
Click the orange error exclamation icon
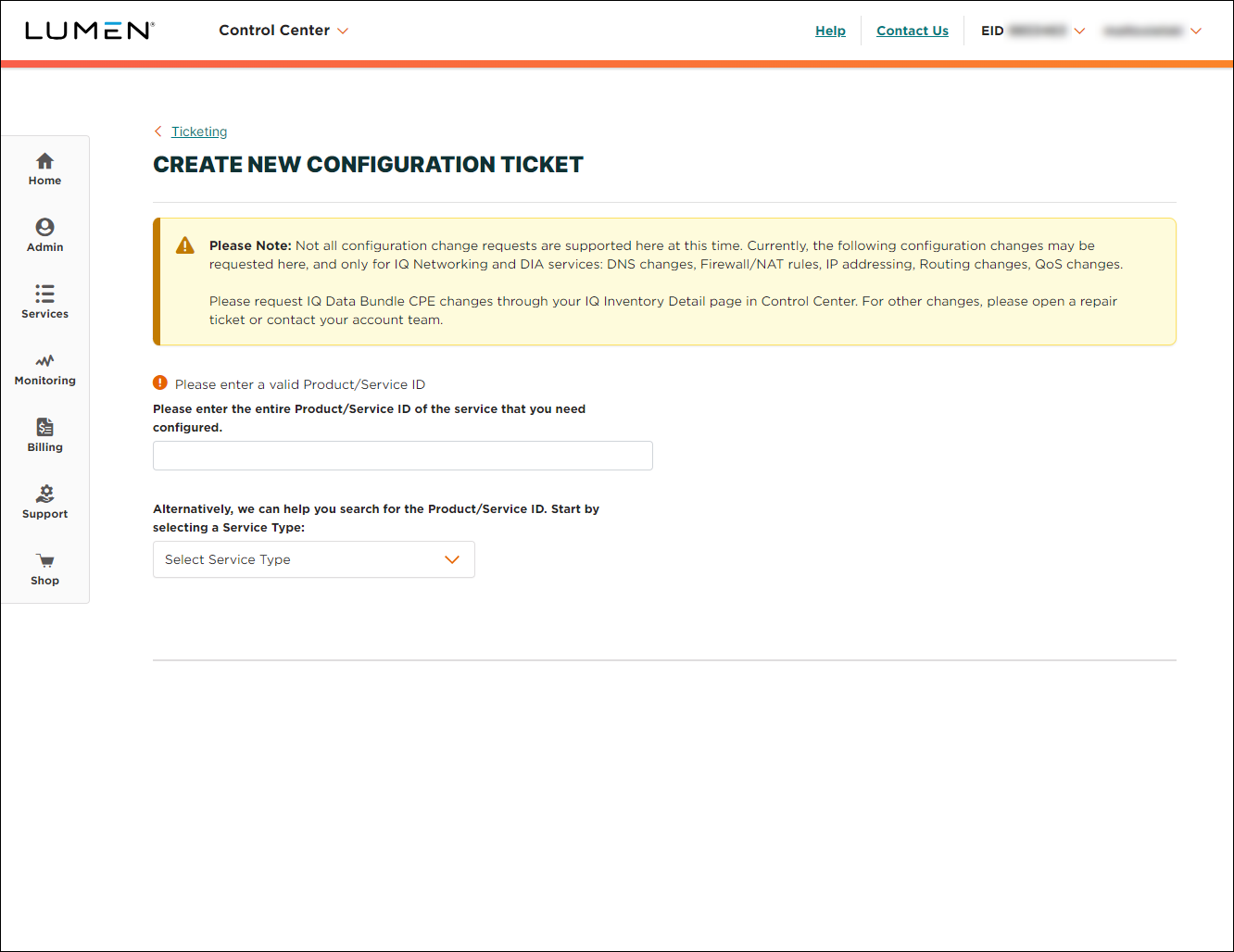pyautogui.click(x=160, y=383)
